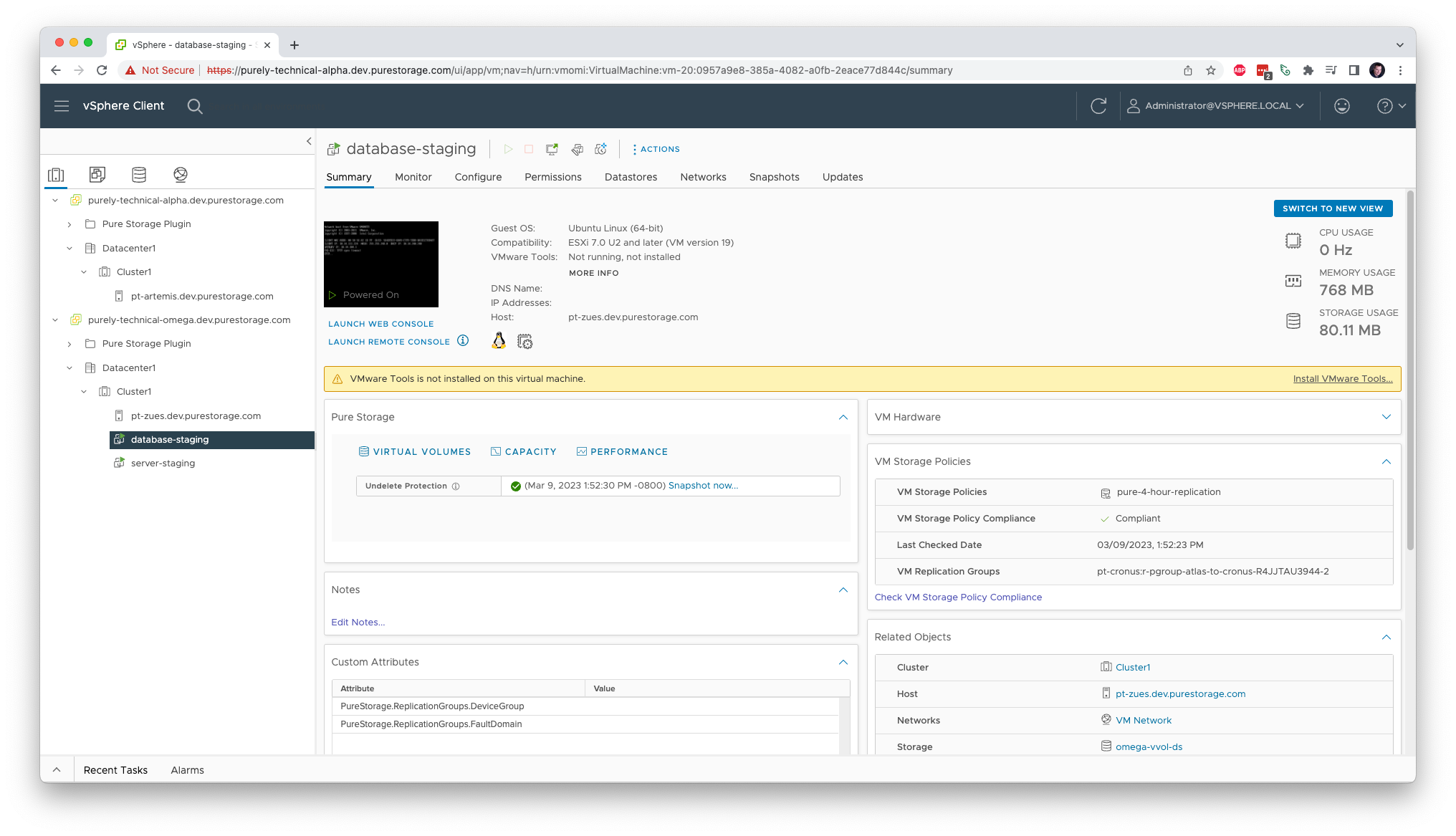Switch to Networking inventory view
This screenshot has height=836, width=1456.
[x=181, y=174]
